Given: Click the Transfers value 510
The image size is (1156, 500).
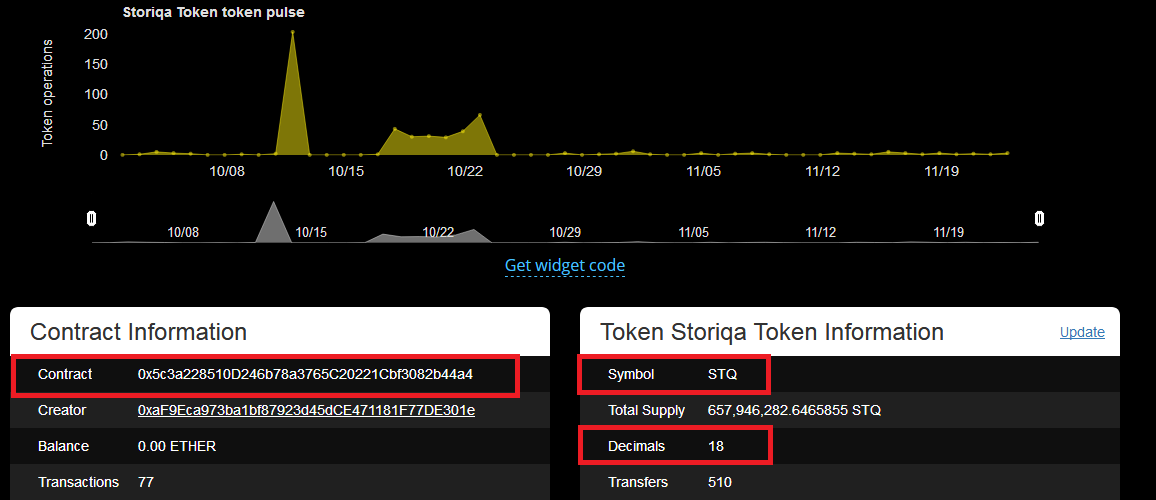Looking at the screenshot, I should 719,482.
